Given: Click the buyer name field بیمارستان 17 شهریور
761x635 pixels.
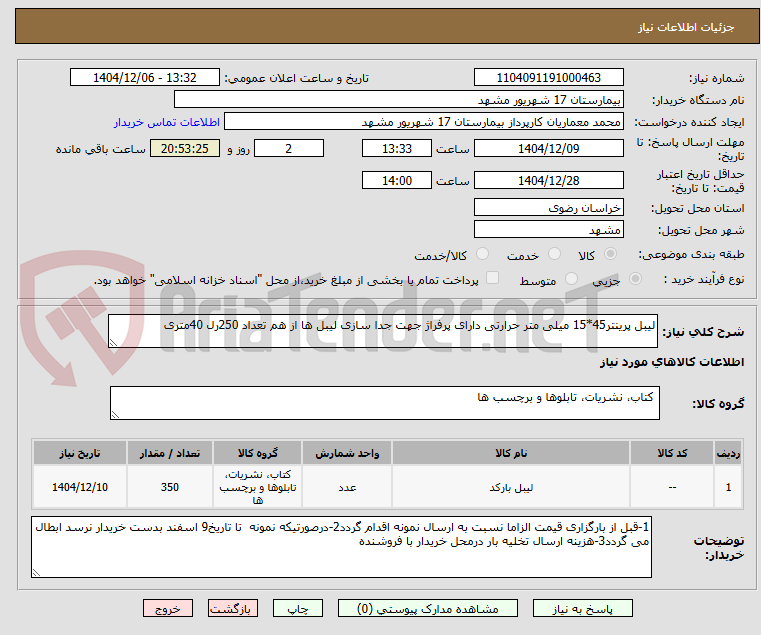Looking at the screenshot, I should coord(398,100).
